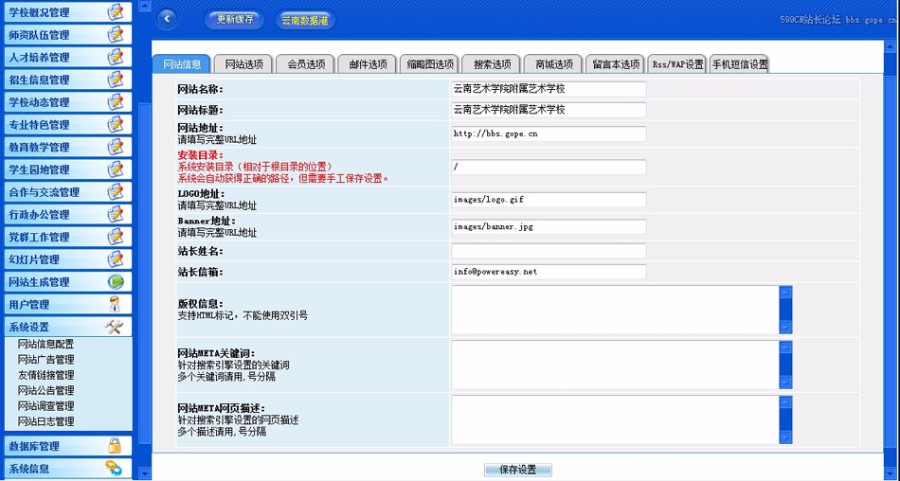Switch to the 网站选项 tab
The height and width of the screenshot is (481, 900).
244,64
